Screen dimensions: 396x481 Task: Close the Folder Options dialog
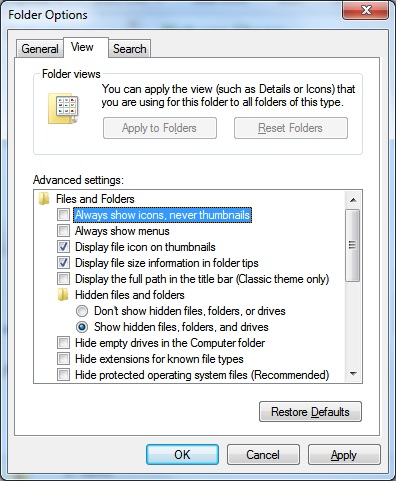click(x=366, y=10)
